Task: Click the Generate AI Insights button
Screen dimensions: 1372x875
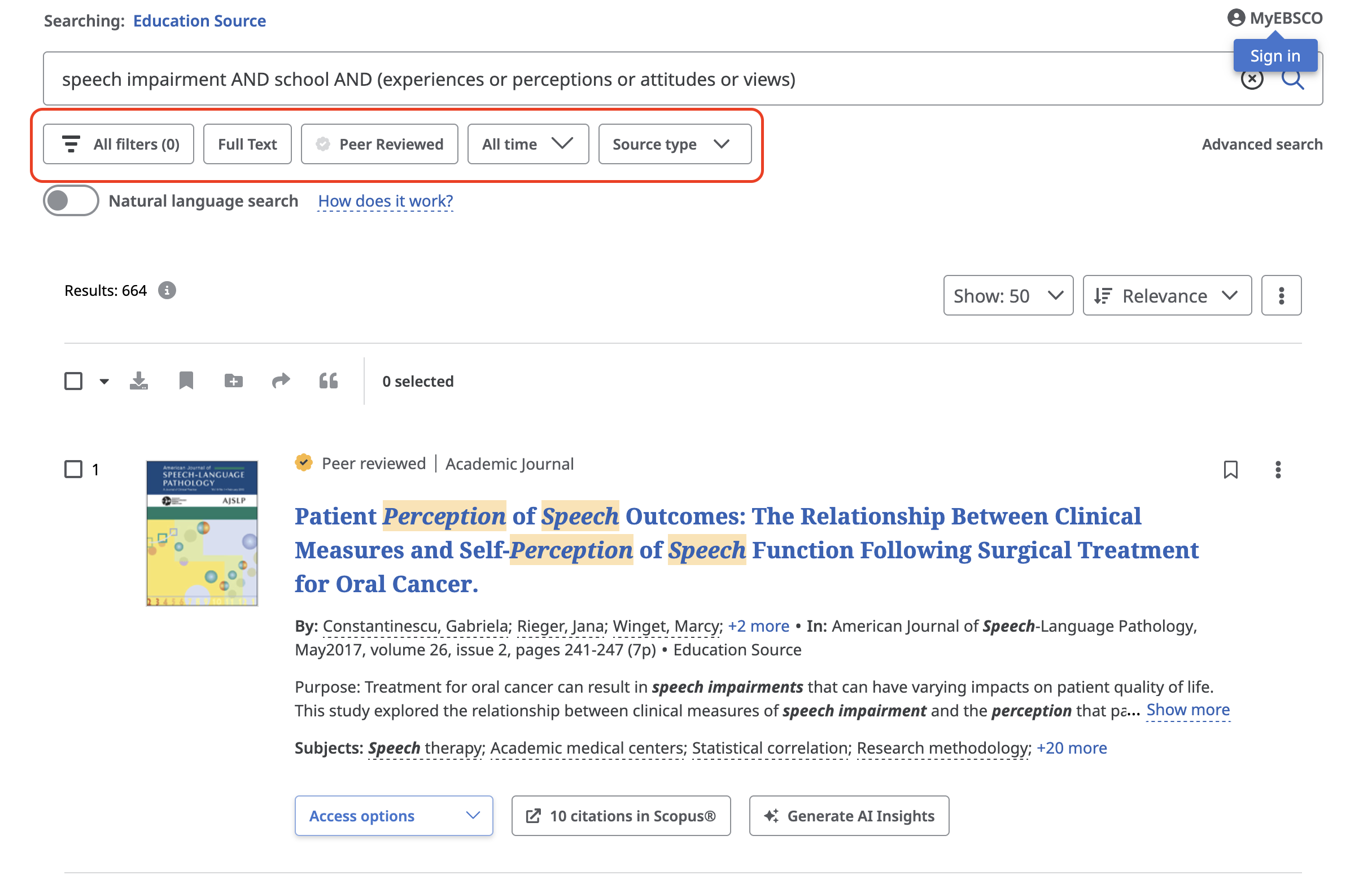Action: pyautogui.click(x=849, y=816)
